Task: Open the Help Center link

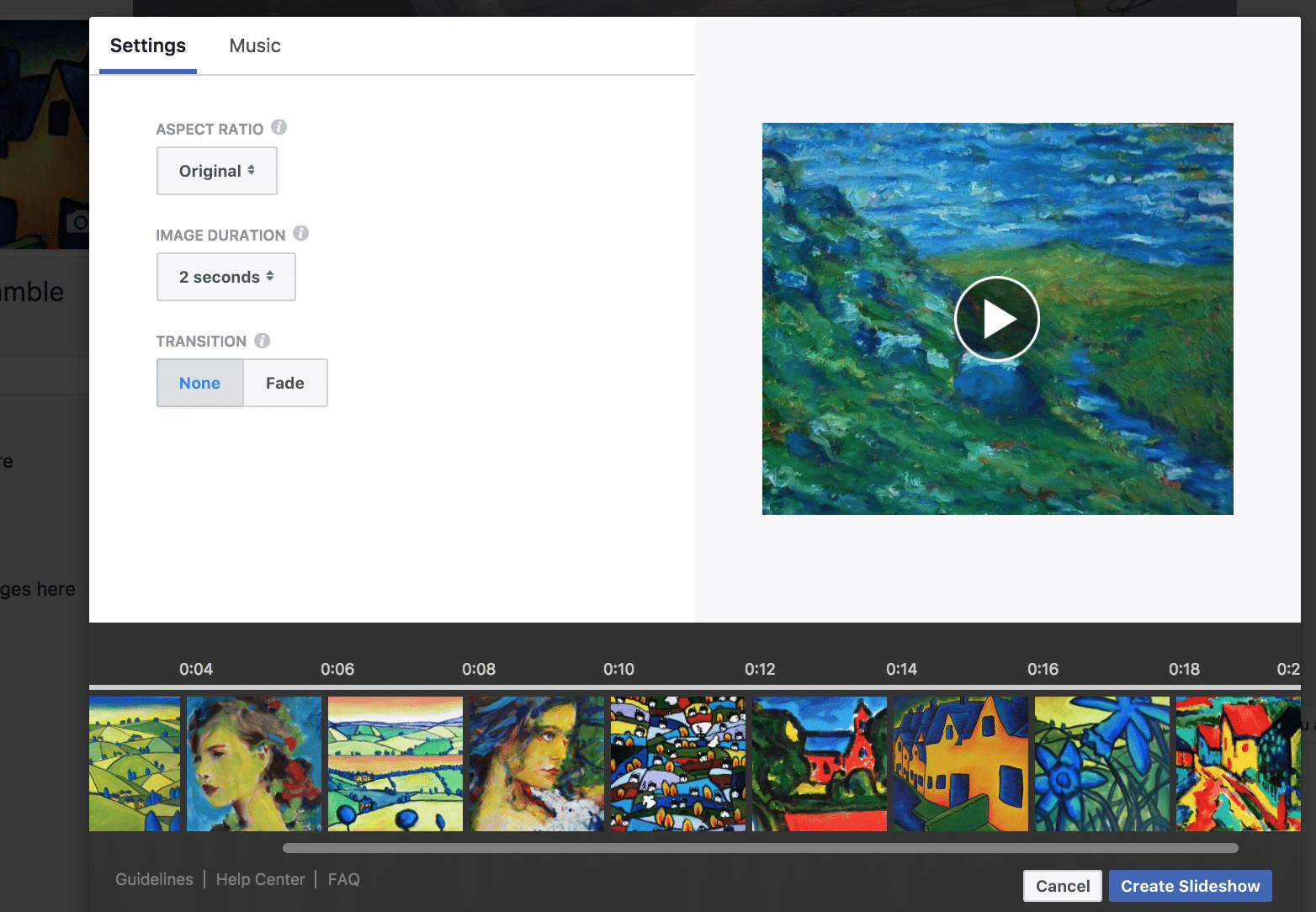Action: [261, 879]
